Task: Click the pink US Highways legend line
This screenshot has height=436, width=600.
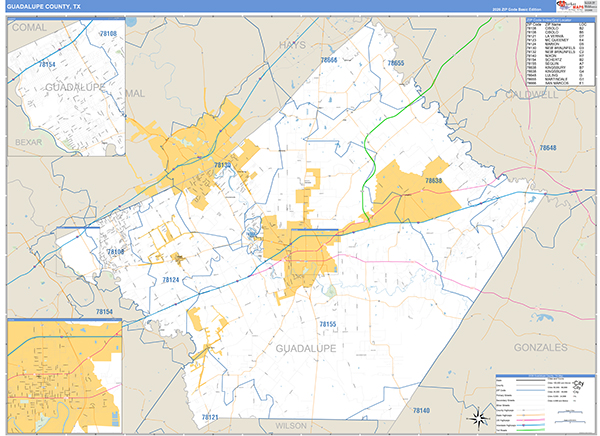Action: tap(530, 420)
